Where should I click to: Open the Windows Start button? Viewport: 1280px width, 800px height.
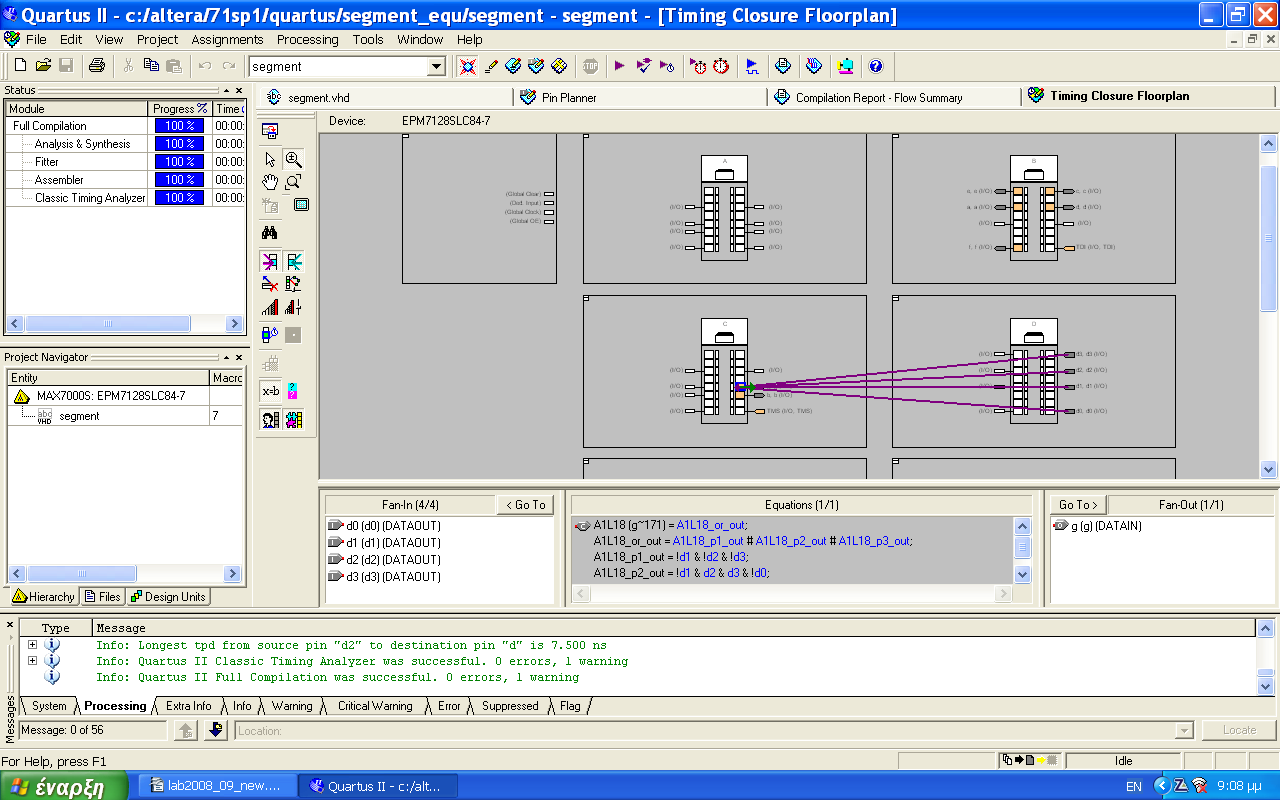pos(64,786)
